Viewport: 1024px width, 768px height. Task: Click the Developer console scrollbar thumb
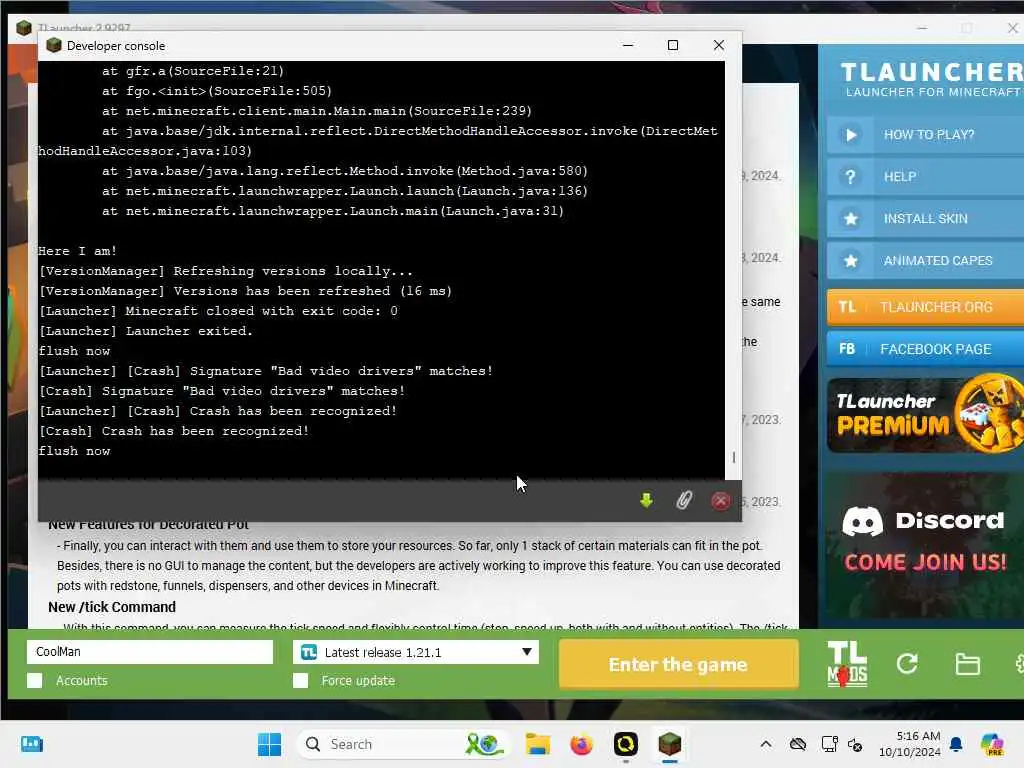coord(733,457)
